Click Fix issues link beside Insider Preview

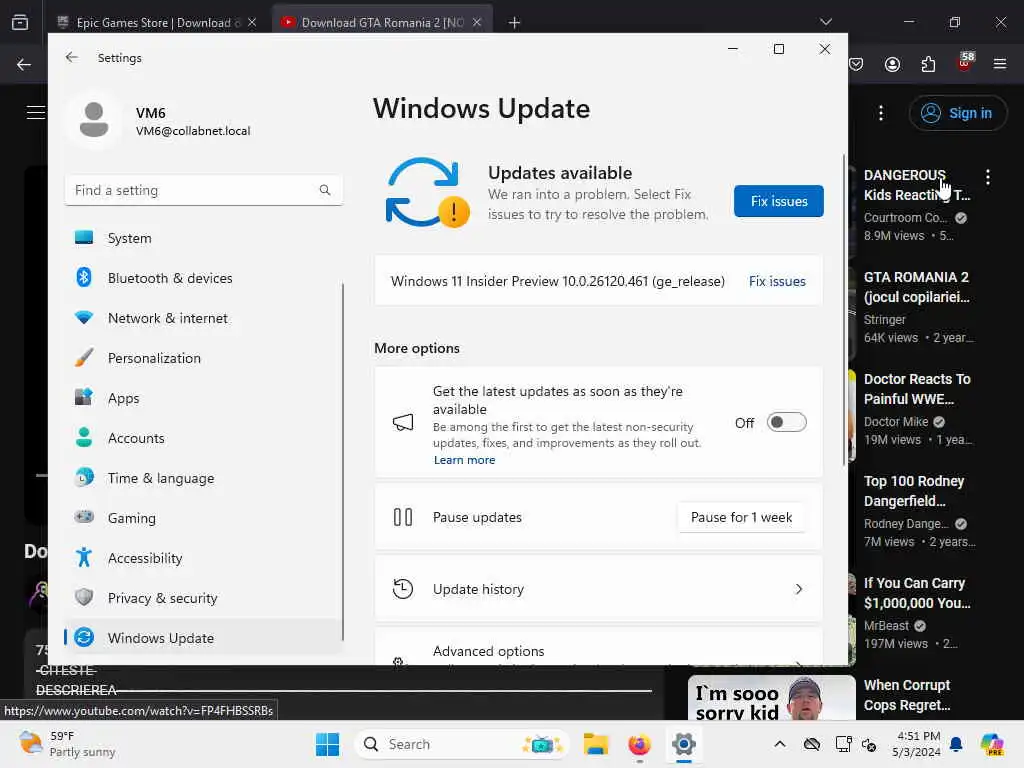(777, 281)
